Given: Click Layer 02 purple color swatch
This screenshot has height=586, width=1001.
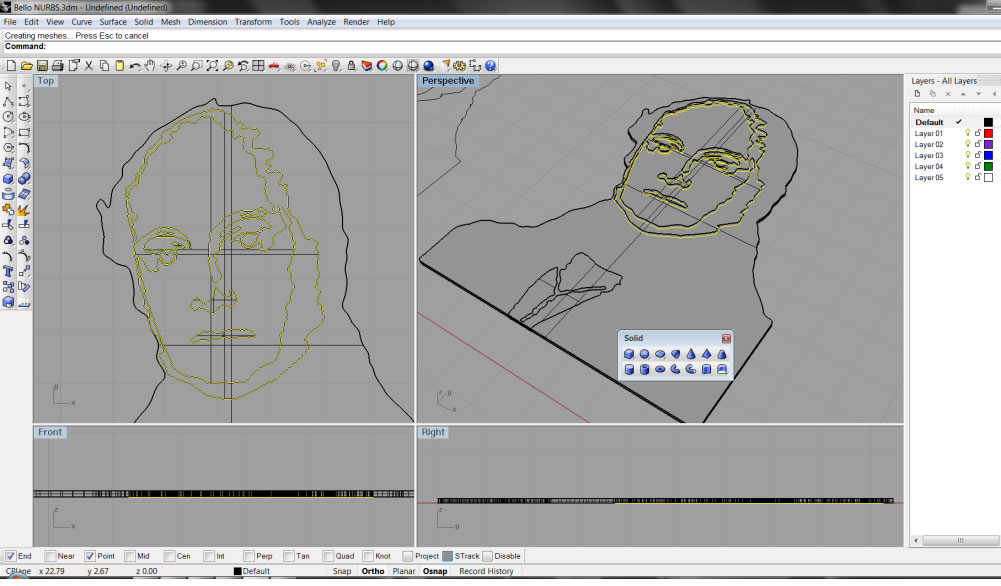Looking at the screenshot, I should pos(988,144).
